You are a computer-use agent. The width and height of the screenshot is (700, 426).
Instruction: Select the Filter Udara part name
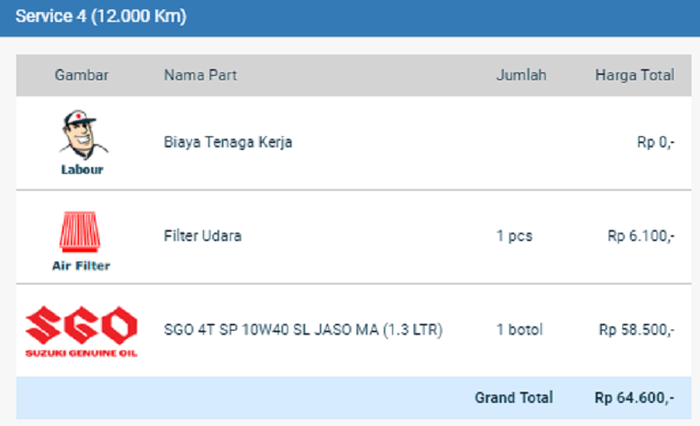tap(203, 237)
